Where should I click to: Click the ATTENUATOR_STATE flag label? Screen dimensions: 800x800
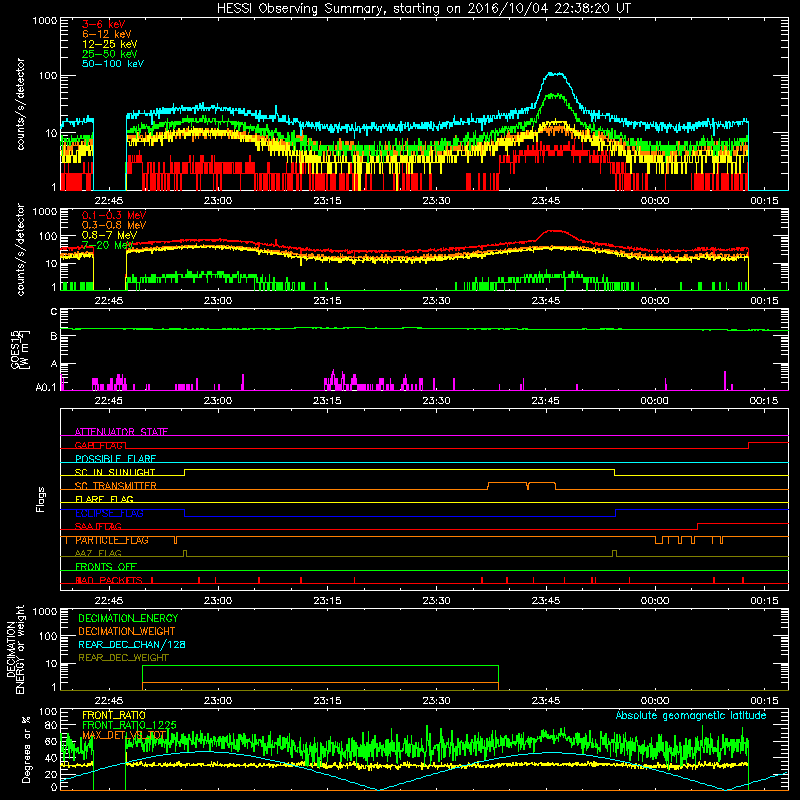click(121, 432)
